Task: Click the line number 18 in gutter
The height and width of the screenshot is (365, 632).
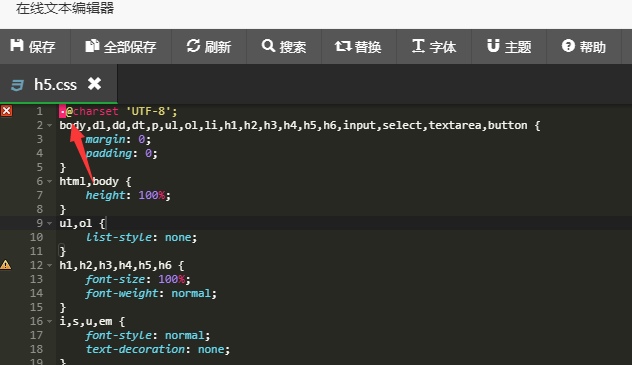Action: [x=36, y=349]
